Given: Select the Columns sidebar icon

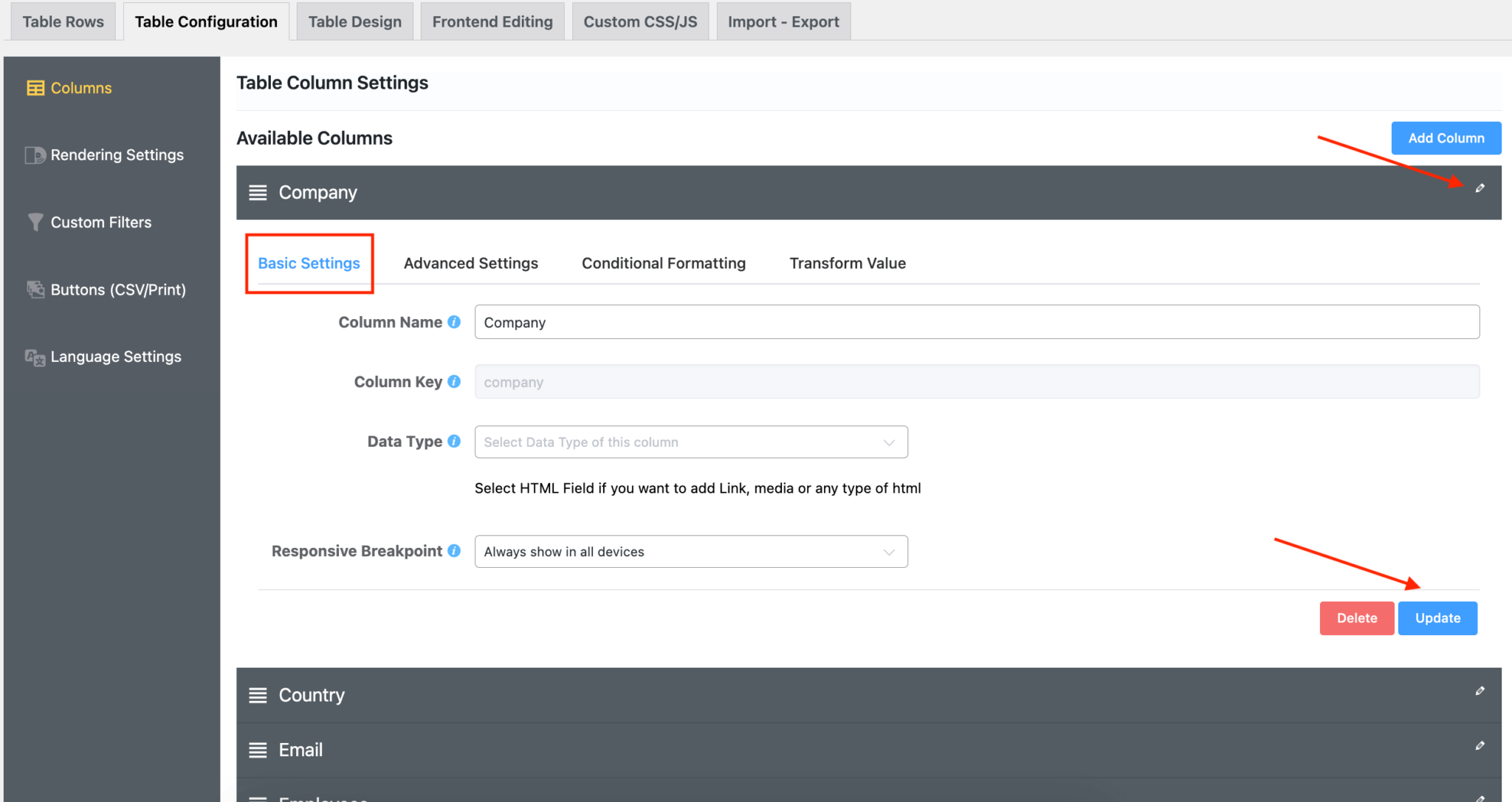Looking at the screenshot, I should coord(35,88).
